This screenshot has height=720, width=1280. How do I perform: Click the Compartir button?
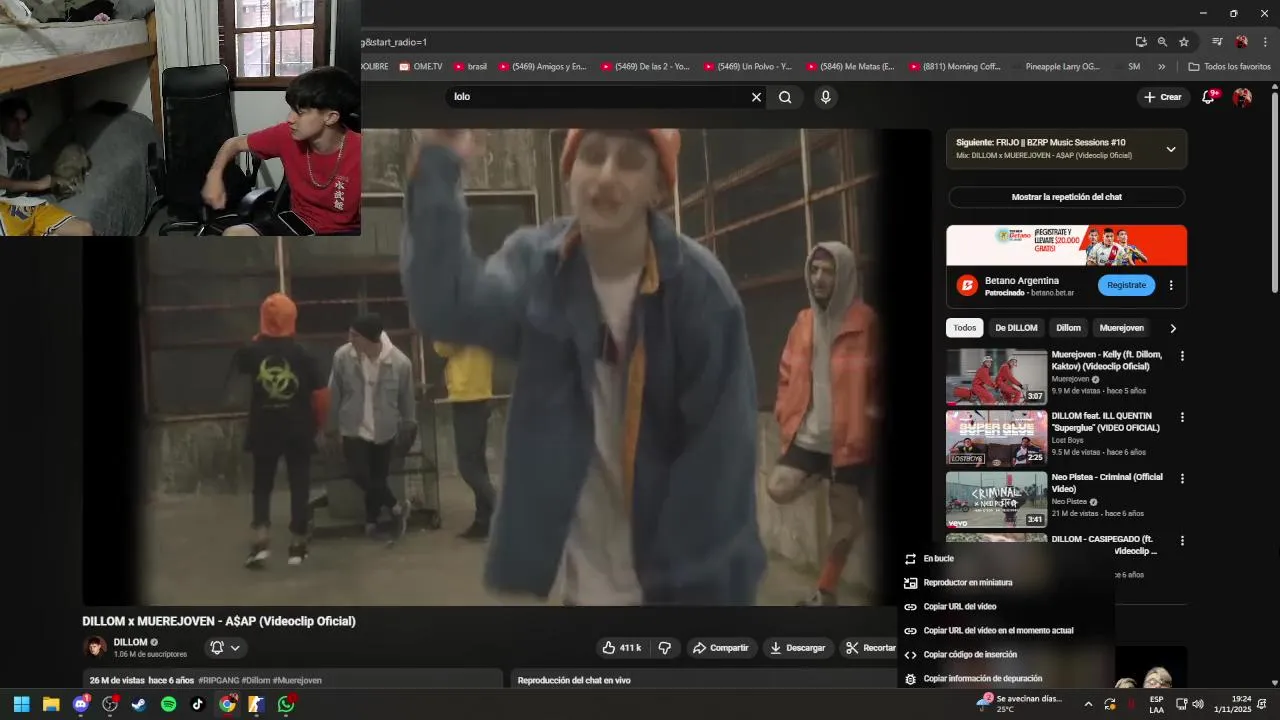(720, 648)
